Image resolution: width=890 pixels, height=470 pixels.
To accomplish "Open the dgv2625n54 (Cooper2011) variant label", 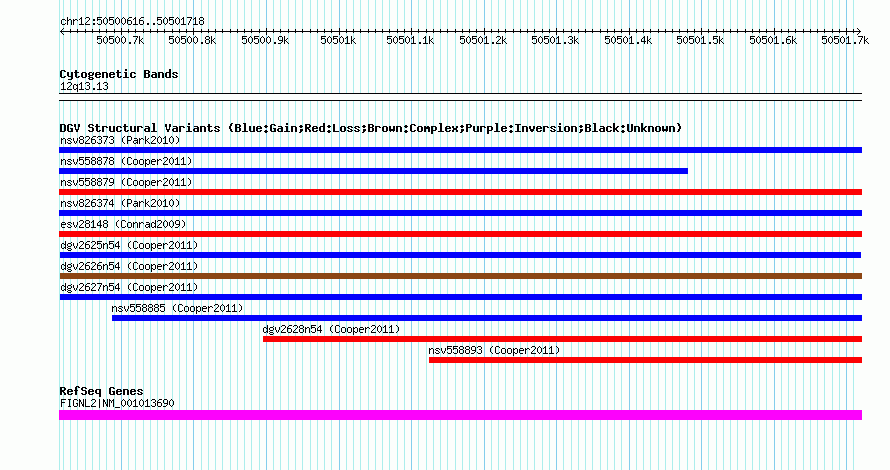I will click(129, 245).
